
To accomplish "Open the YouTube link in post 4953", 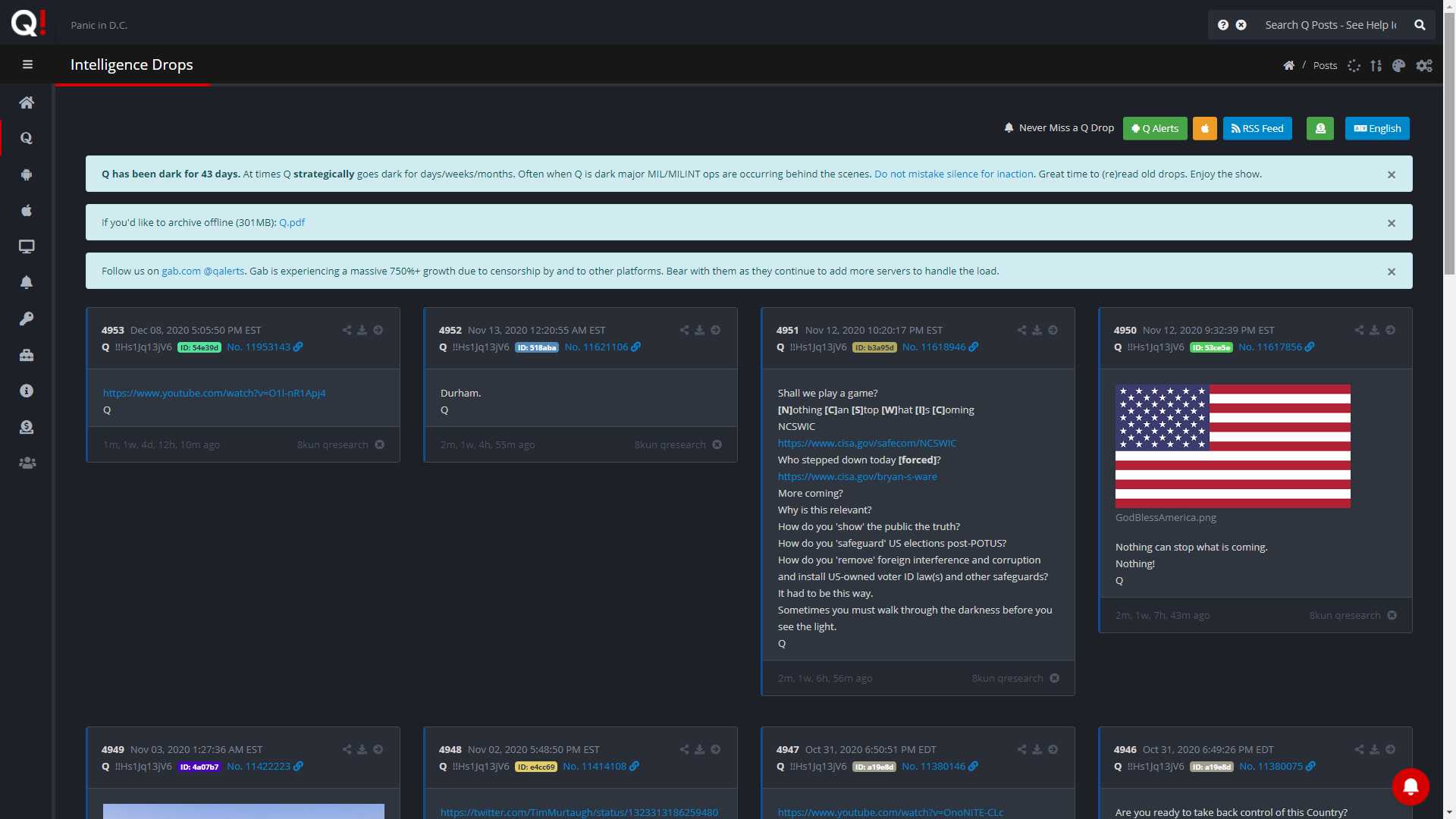I will [x=214, y=393].
